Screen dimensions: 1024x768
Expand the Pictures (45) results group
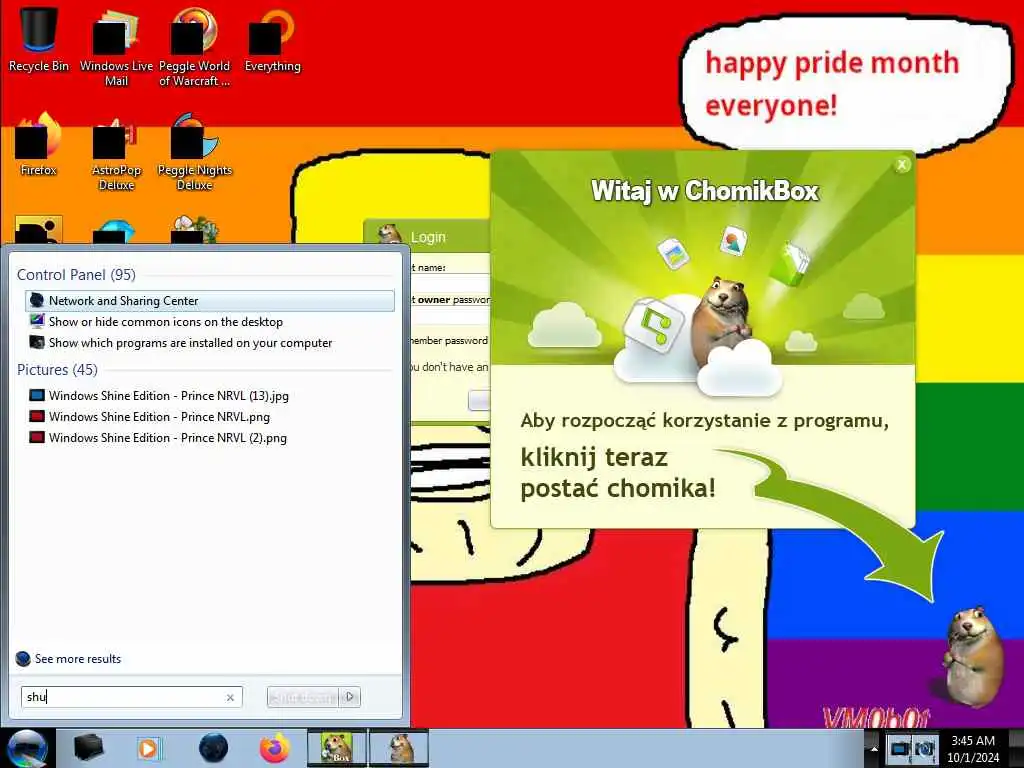[57, 369]
